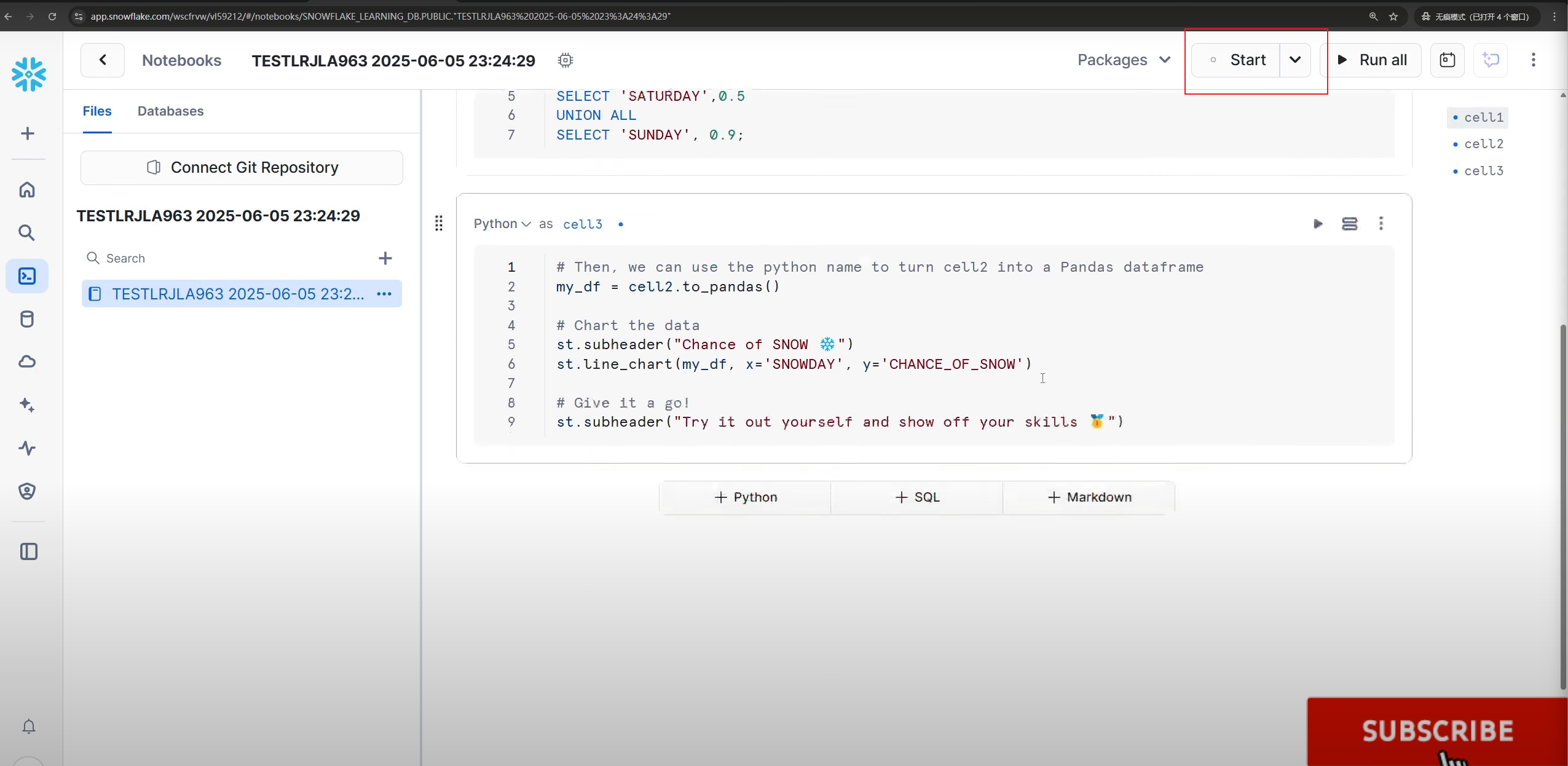The image size is (1568, 766).
Task: Open Monitoring activity sidebar icon
Action: click(27, 448)
